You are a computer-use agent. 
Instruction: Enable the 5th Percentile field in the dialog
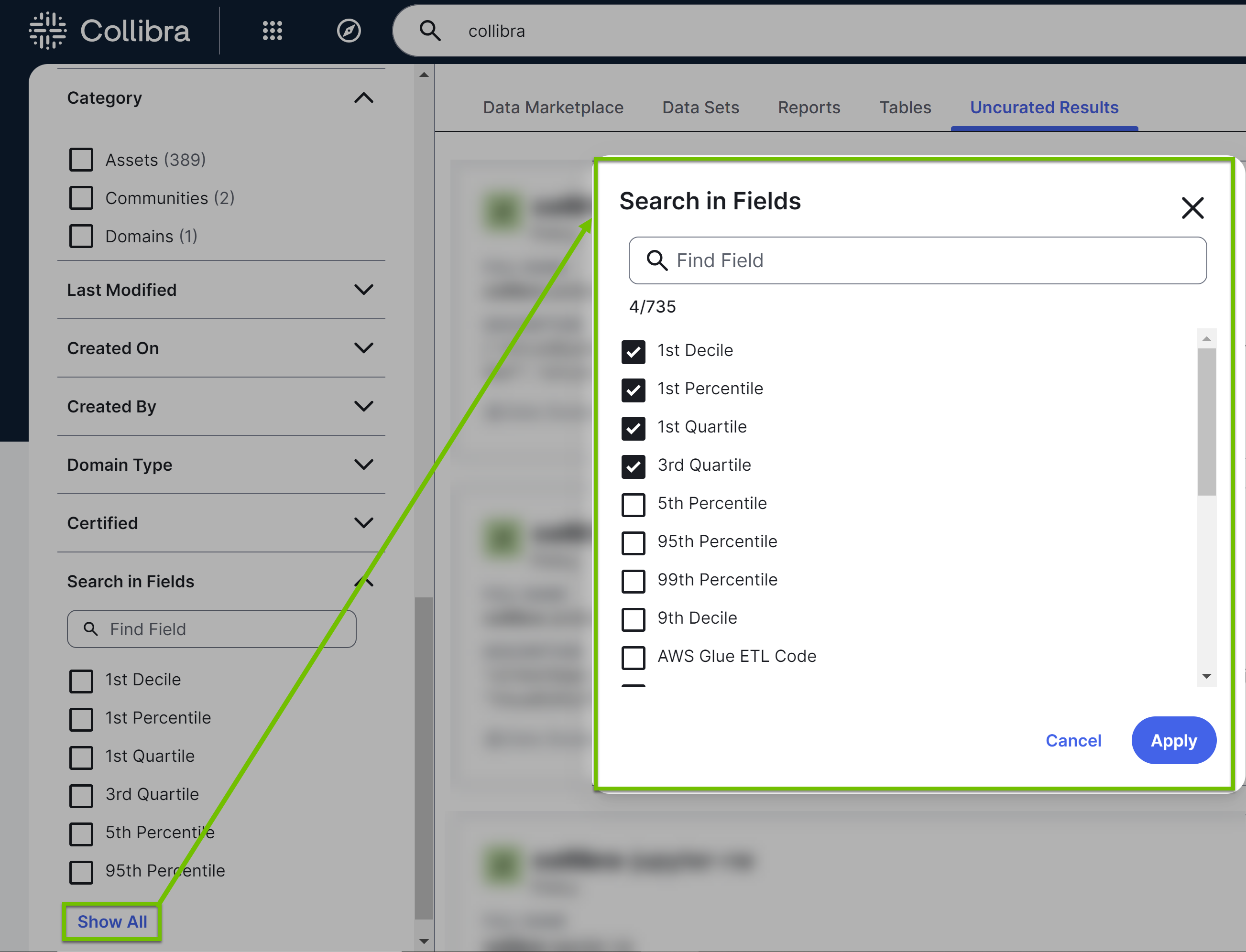pyautogui.click(x=633, y=505)
